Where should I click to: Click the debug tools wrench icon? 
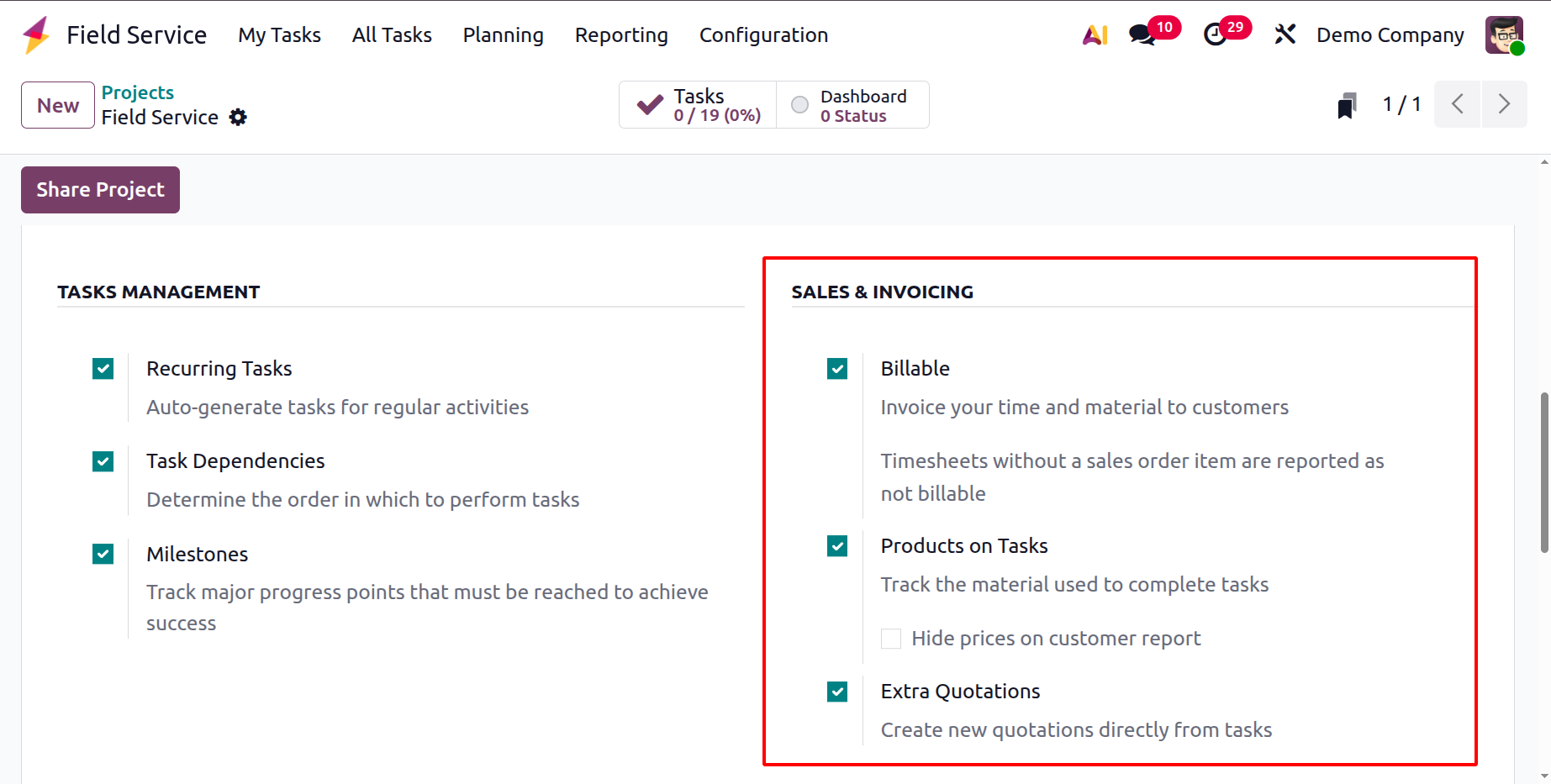[x=1285, y=34]
